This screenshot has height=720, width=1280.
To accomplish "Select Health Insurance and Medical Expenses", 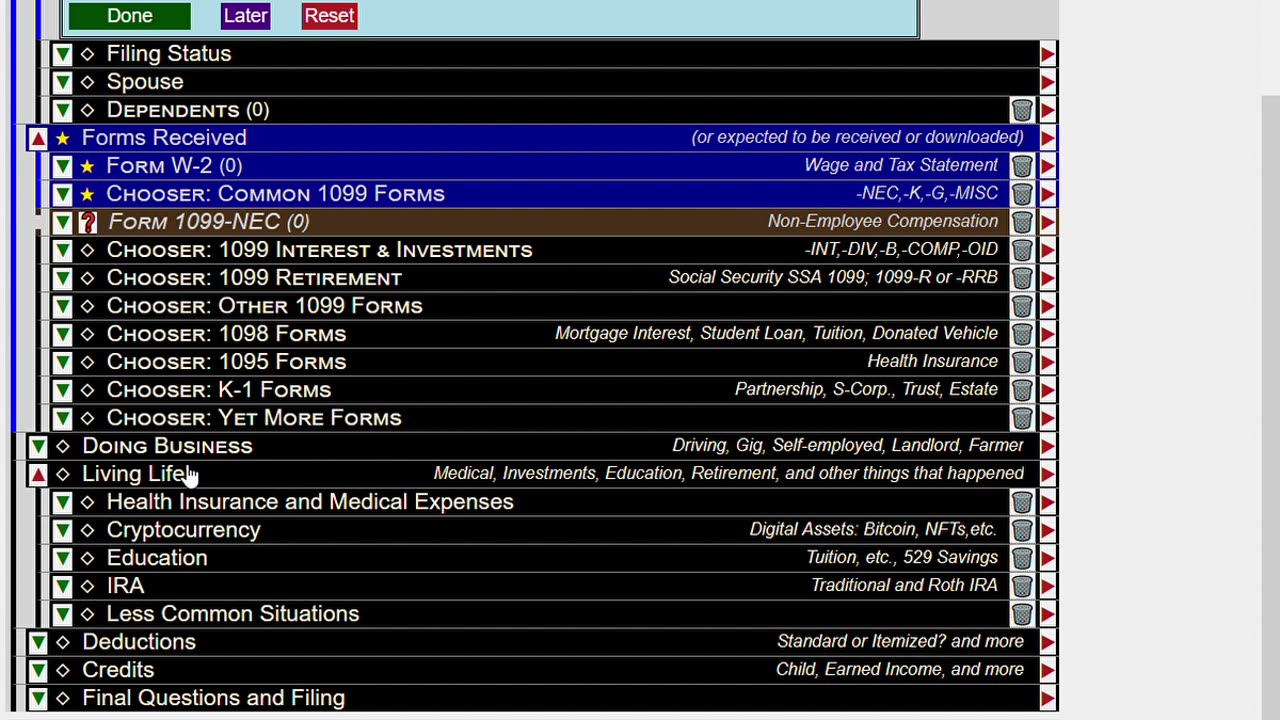I will (310, 502).
